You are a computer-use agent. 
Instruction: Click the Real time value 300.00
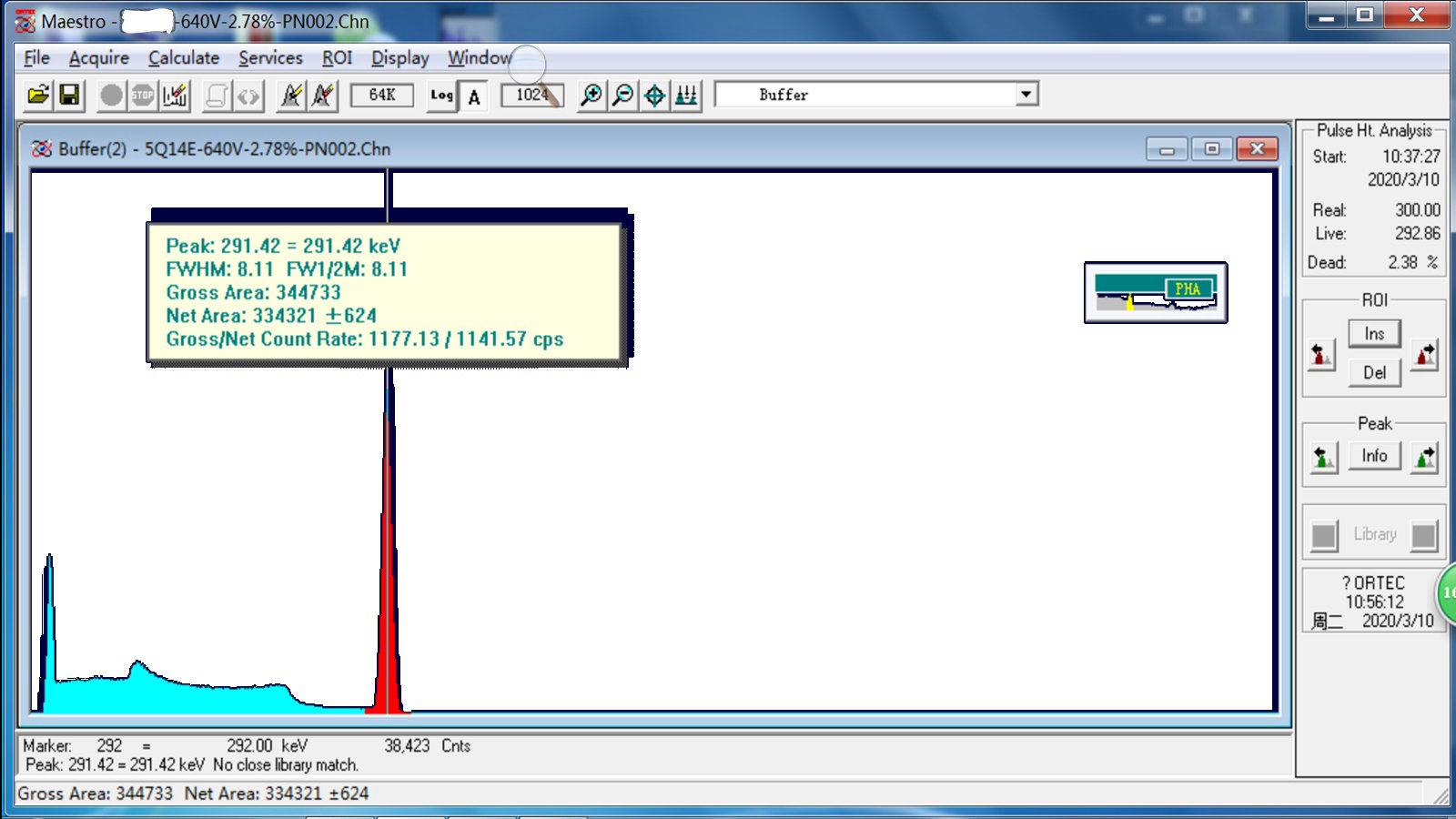1417,210
